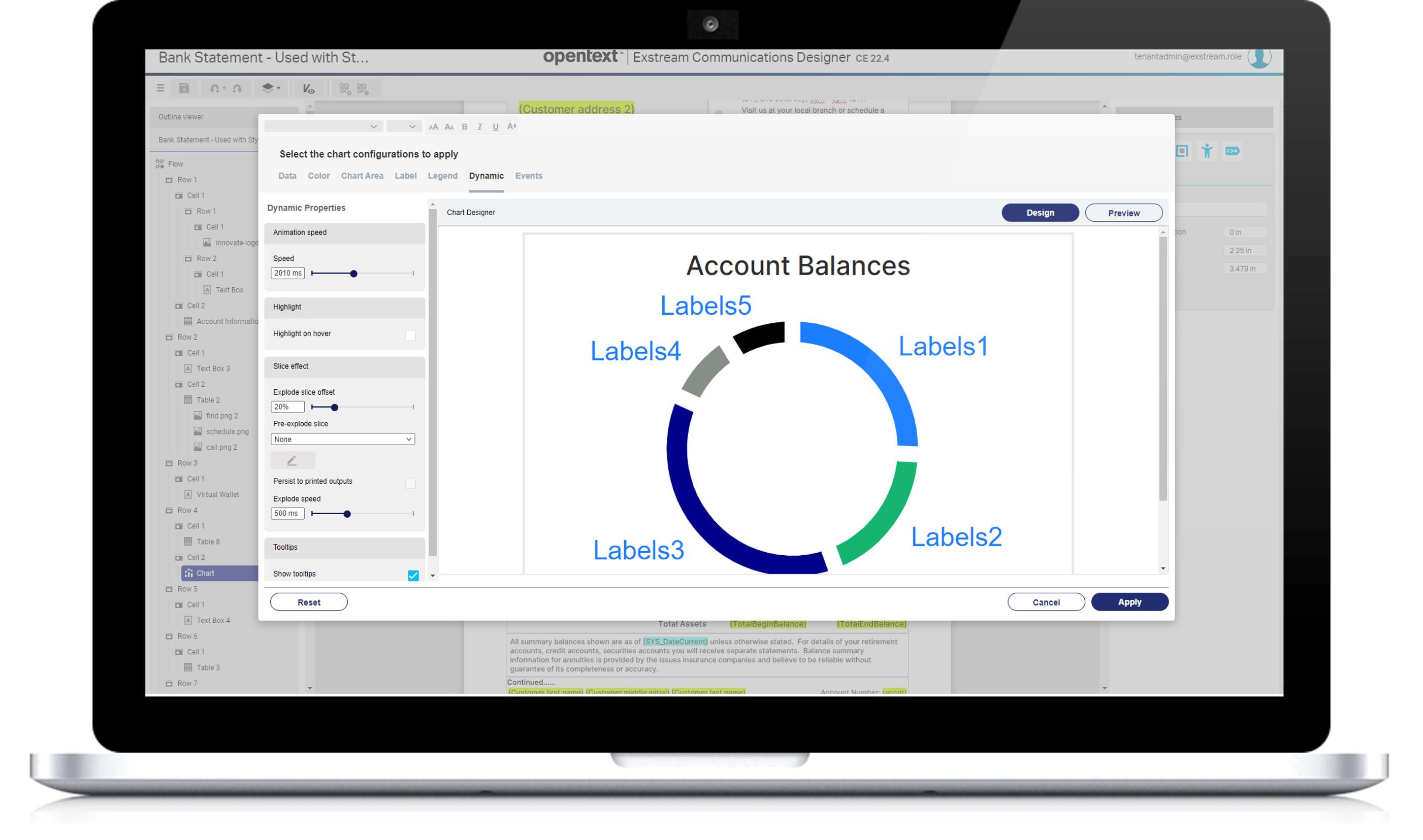Click the Reset button
This screenshot has width=1423, height=840.
tap(309, 602)
